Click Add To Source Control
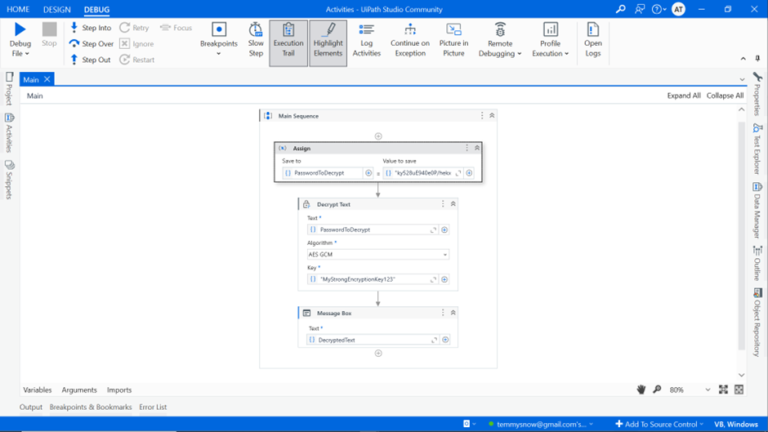Image resolution: width=768 pixels, height=432 pixels. tap(656, 424)
